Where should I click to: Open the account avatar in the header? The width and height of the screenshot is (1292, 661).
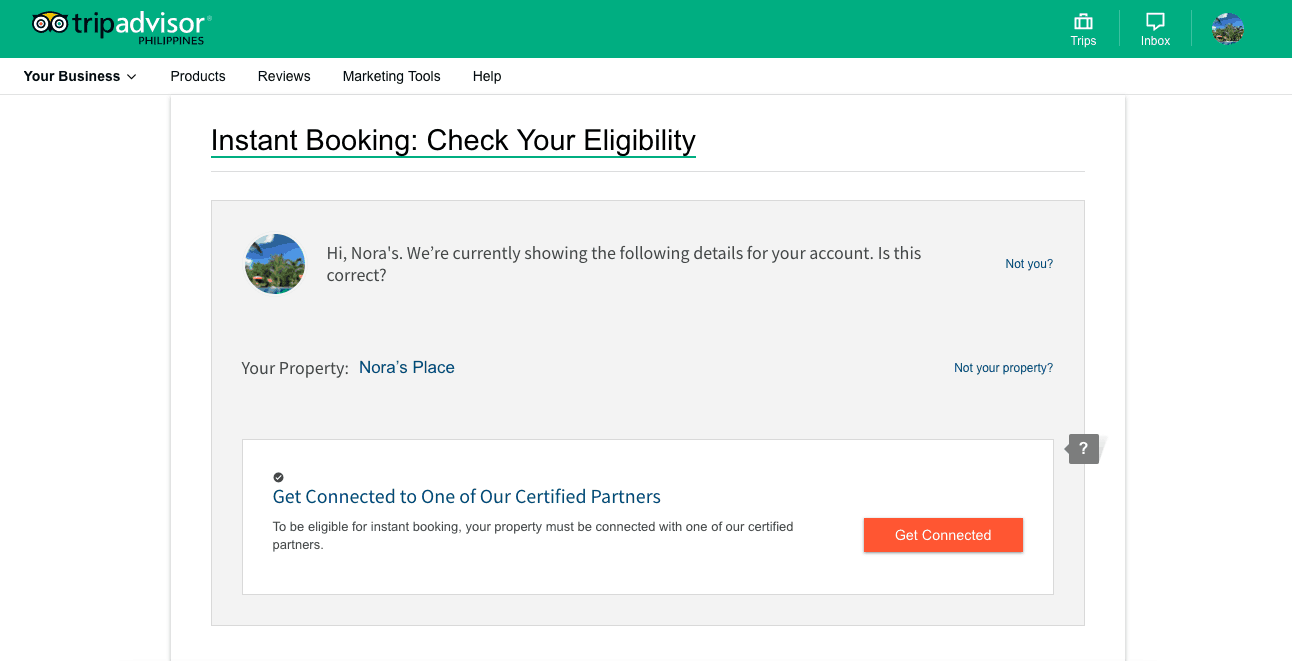point(1227,29)
